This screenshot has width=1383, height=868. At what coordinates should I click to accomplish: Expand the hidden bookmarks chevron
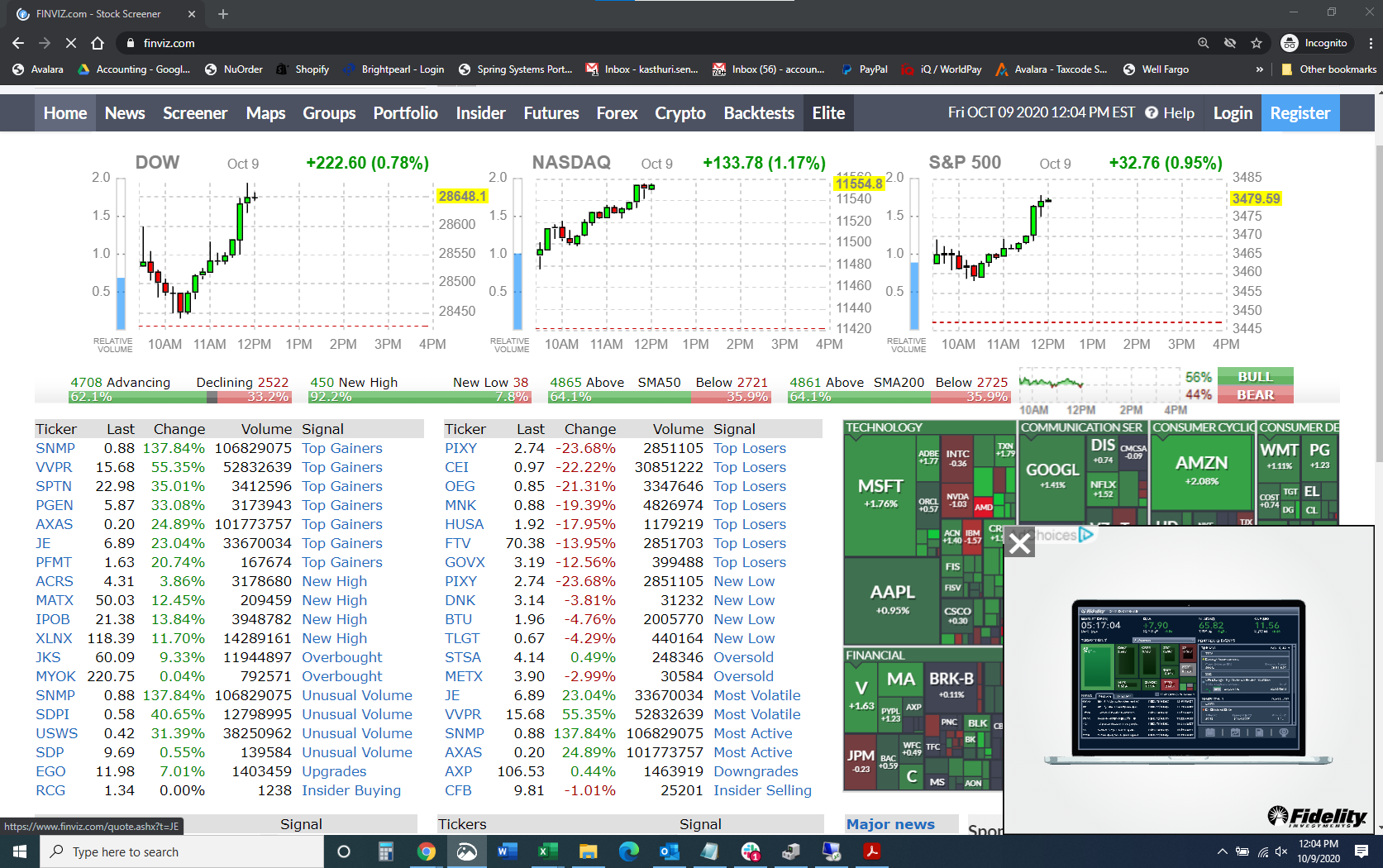pyautogui.click(x=1259, y=69)
